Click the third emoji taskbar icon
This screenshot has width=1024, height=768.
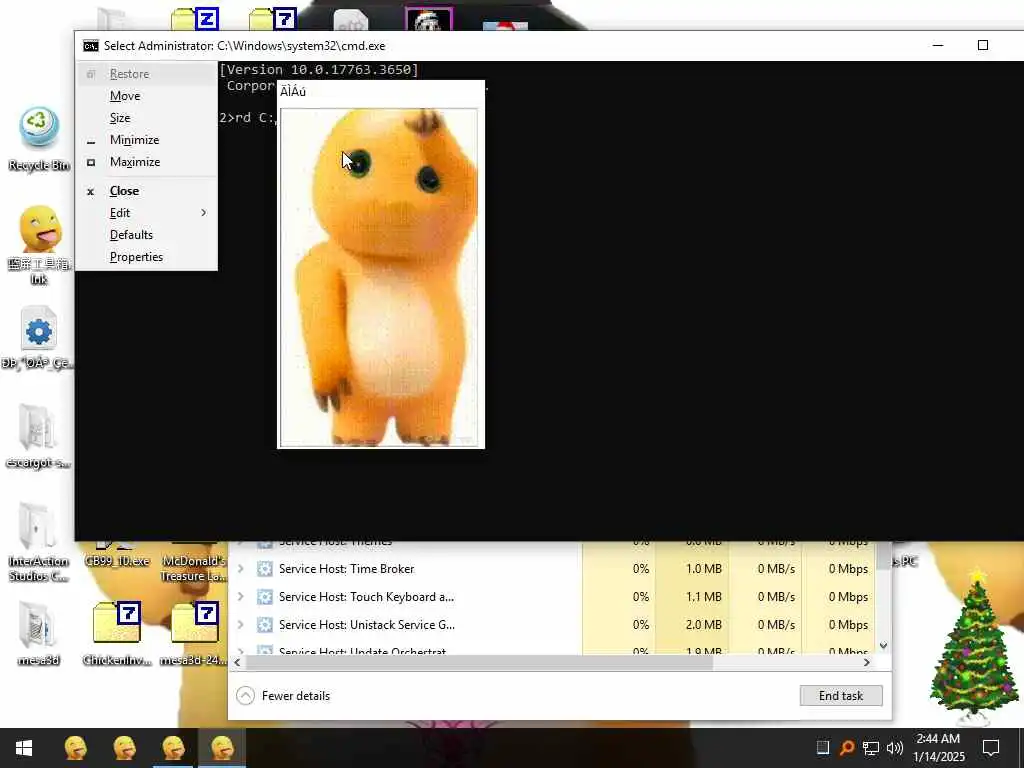tap(173, 748)
